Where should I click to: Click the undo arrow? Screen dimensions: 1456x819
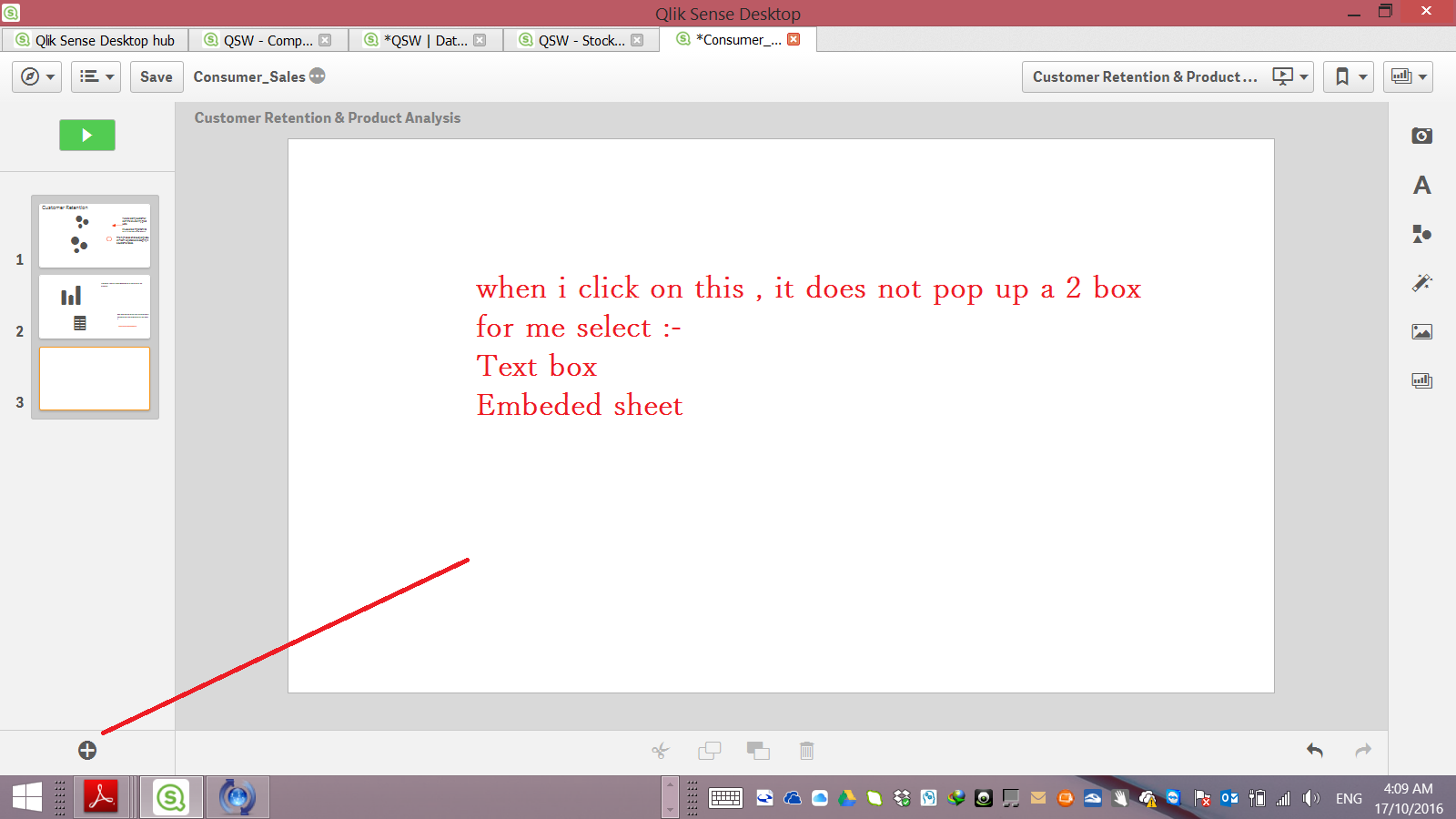pos(1315,751)
